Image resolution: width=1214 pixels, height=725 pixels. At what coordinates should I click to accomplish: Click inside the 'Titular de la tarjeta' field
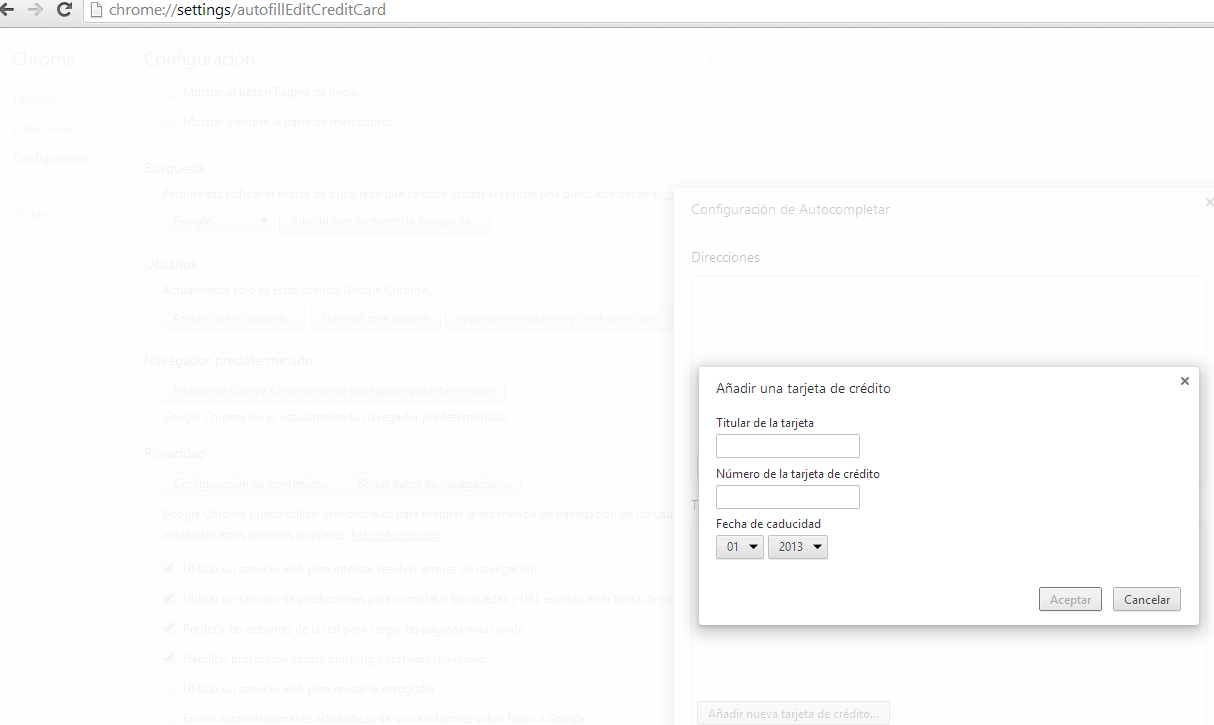pyautogui.click(x=787, y=446)
